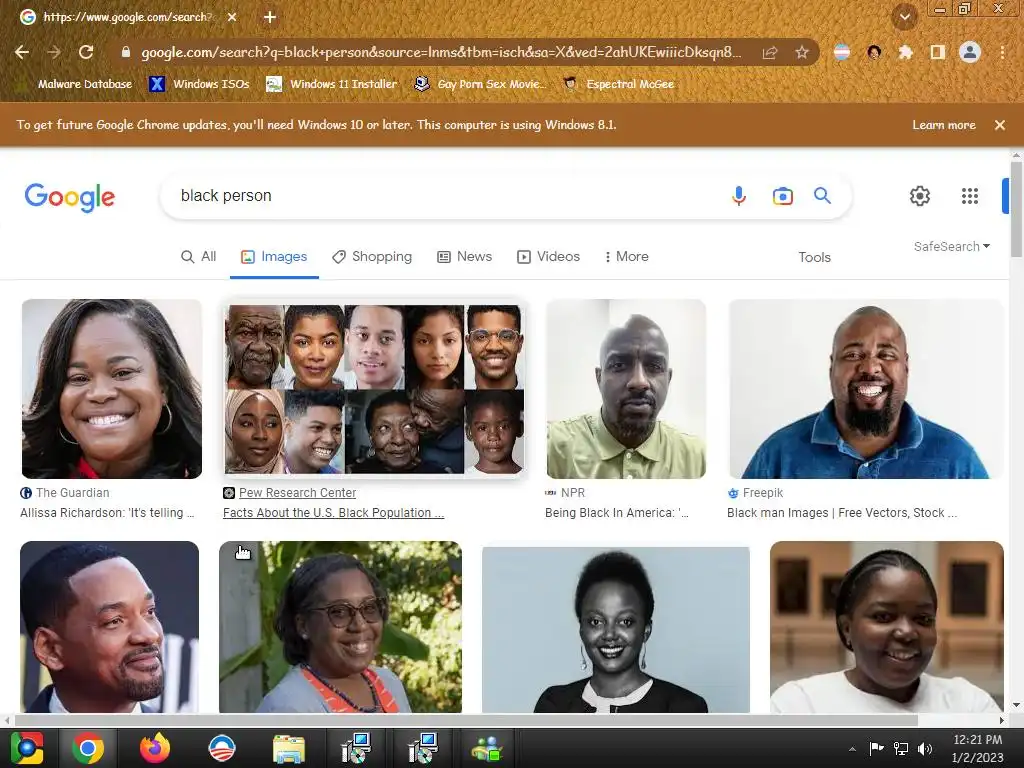The height and width of the screenshot is (768, 1024).
Task: Open Google quick settings gear
Action: coord(920,196)
